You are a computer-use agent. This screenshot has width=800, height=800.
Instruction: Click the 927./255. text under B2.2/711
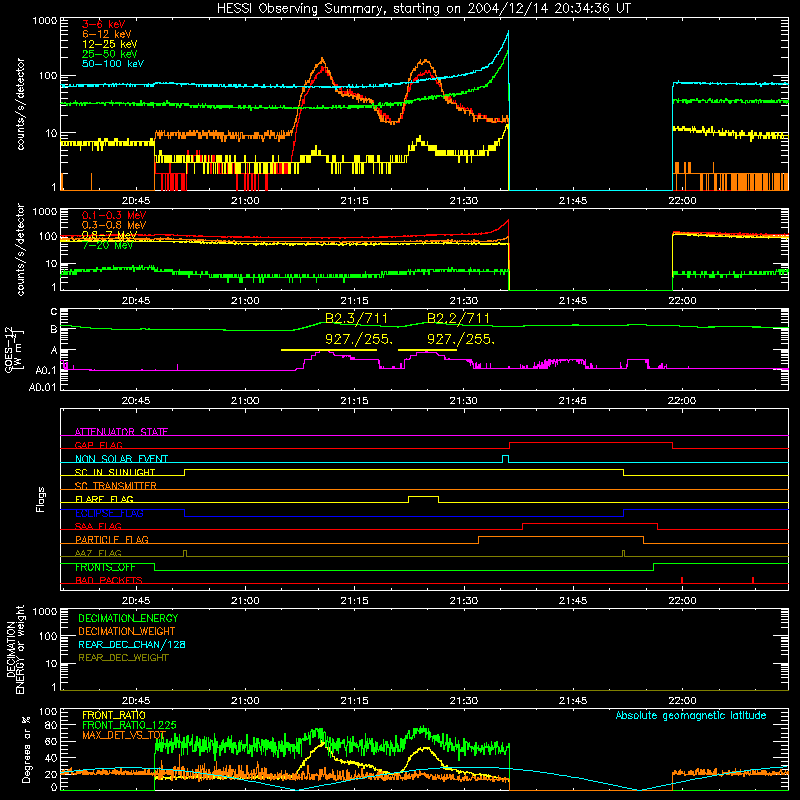461,339
